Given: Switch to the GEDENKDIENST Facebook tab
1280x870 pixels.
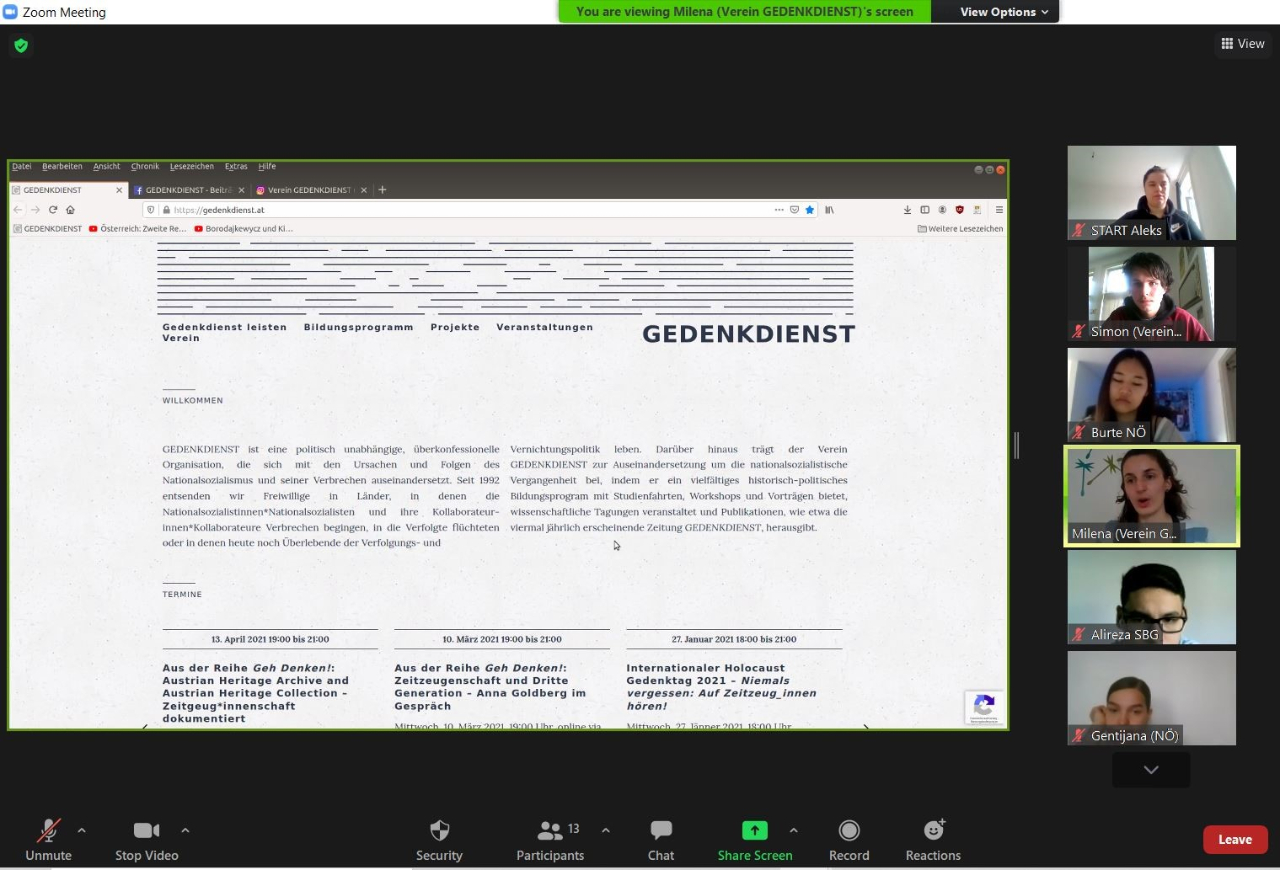Looking at the screenshot, I should pos(189,190).
